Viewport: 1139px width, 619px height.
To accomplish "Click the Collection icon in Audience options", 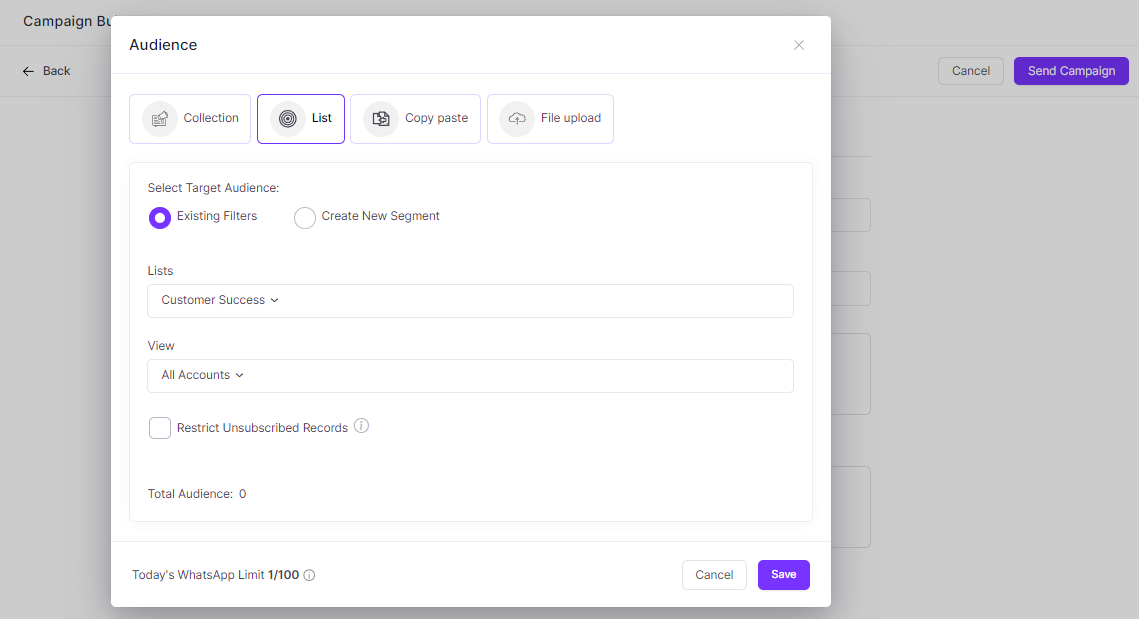I will (x=159, y=118).
